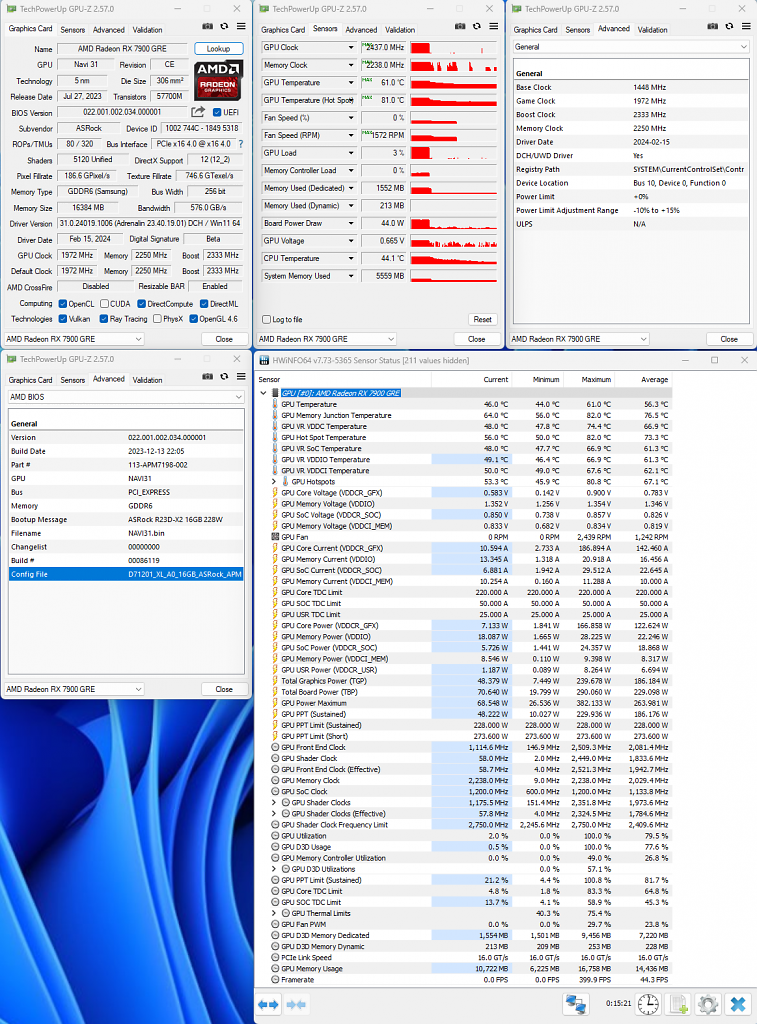This screenshot has height=1024, width=757.
Task: Toggle the OpenGL 4.6 checkbox
Action: pyautogui.click(x=193, y=319)
